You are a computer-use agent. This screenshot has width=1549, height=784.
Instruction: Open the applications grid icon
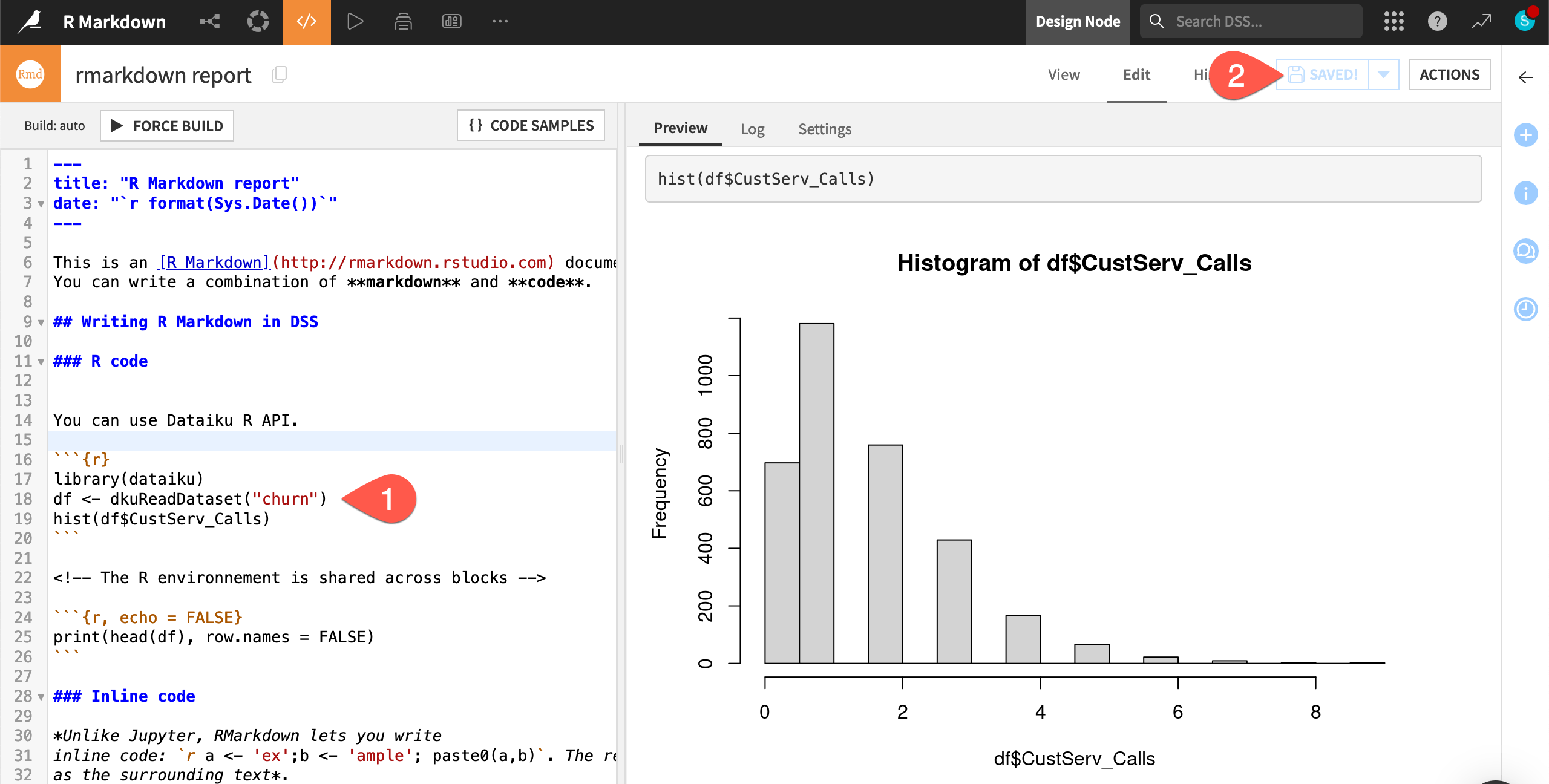(x=1393, y=21)
